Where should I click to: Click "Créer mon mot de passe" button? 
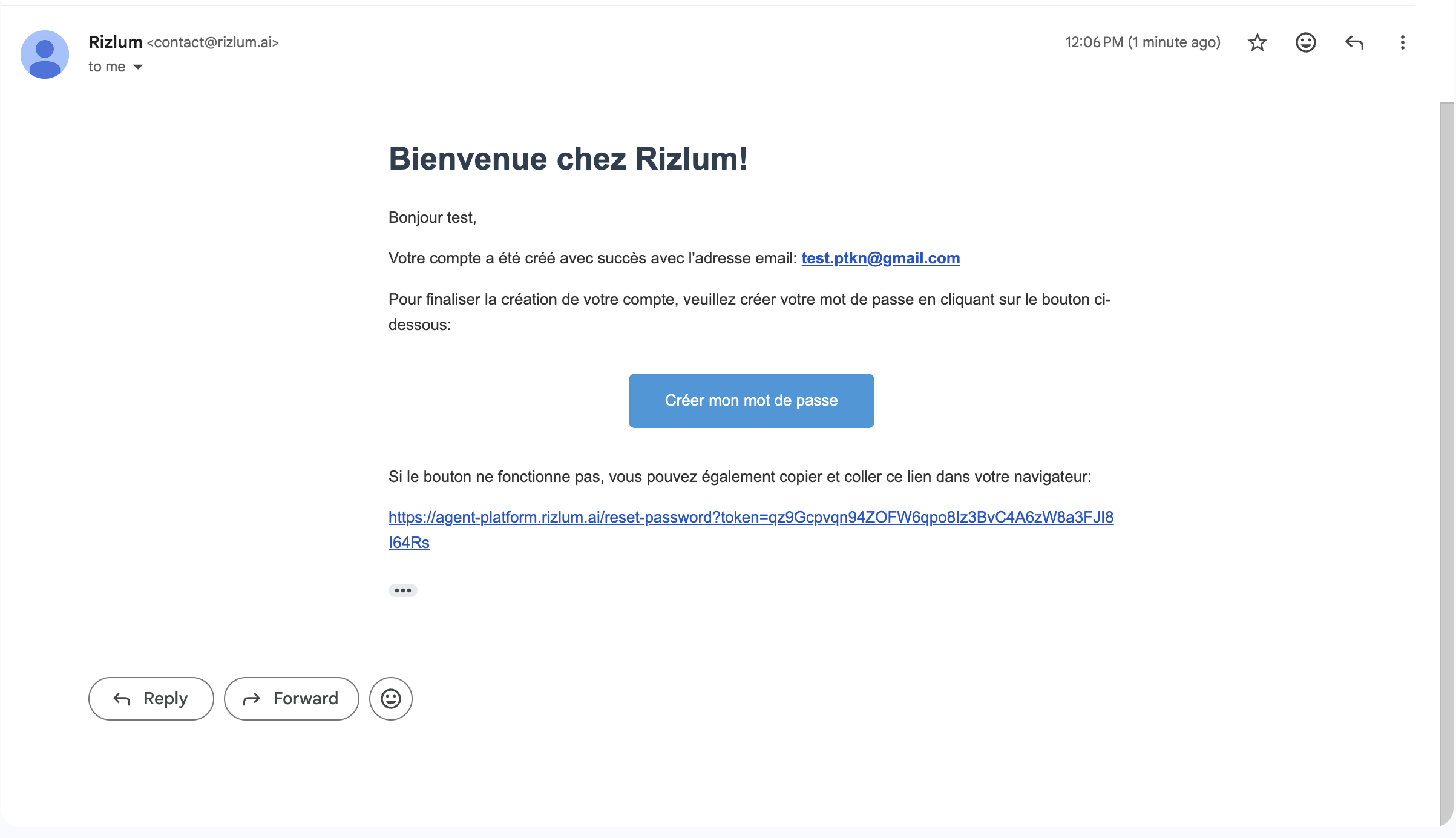752,401
